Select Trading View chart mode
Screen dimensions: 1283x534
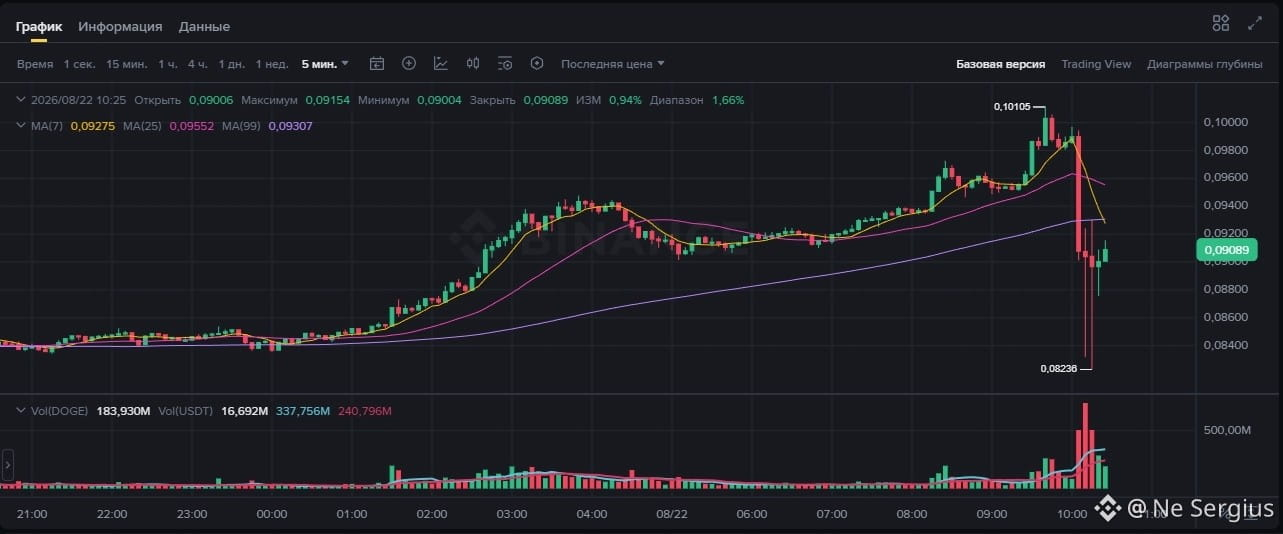click(1096, 64)
